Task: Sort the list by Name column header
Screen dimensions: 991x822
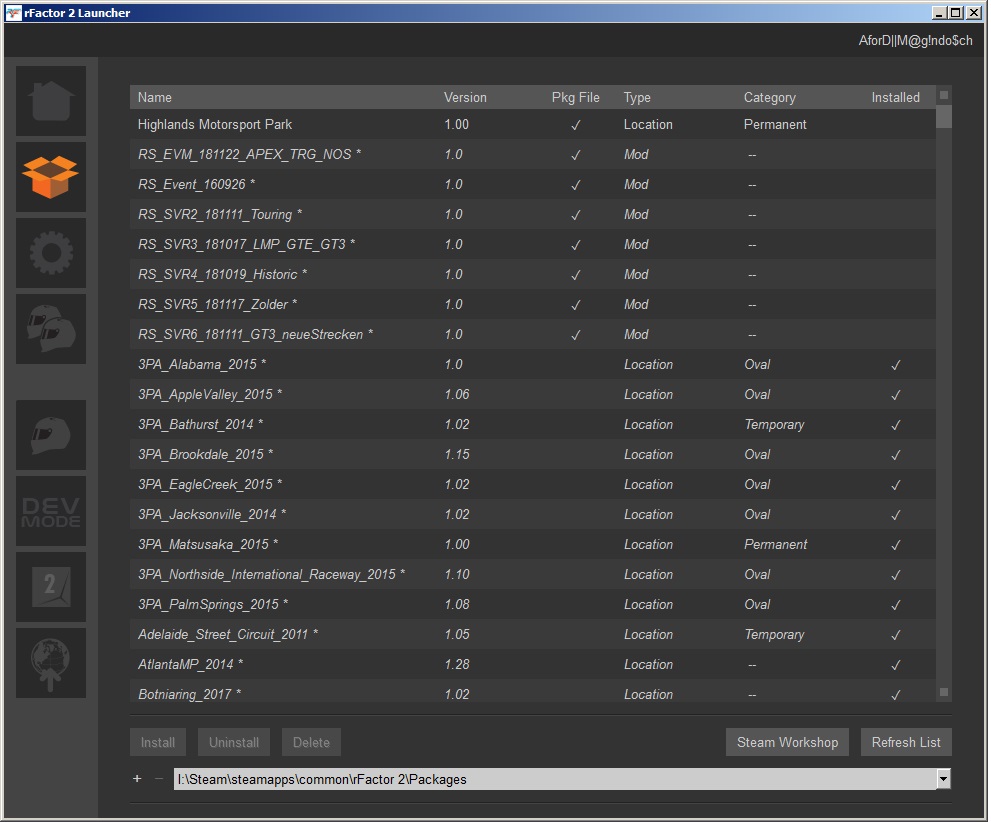Action: click(x=155, y=97)
